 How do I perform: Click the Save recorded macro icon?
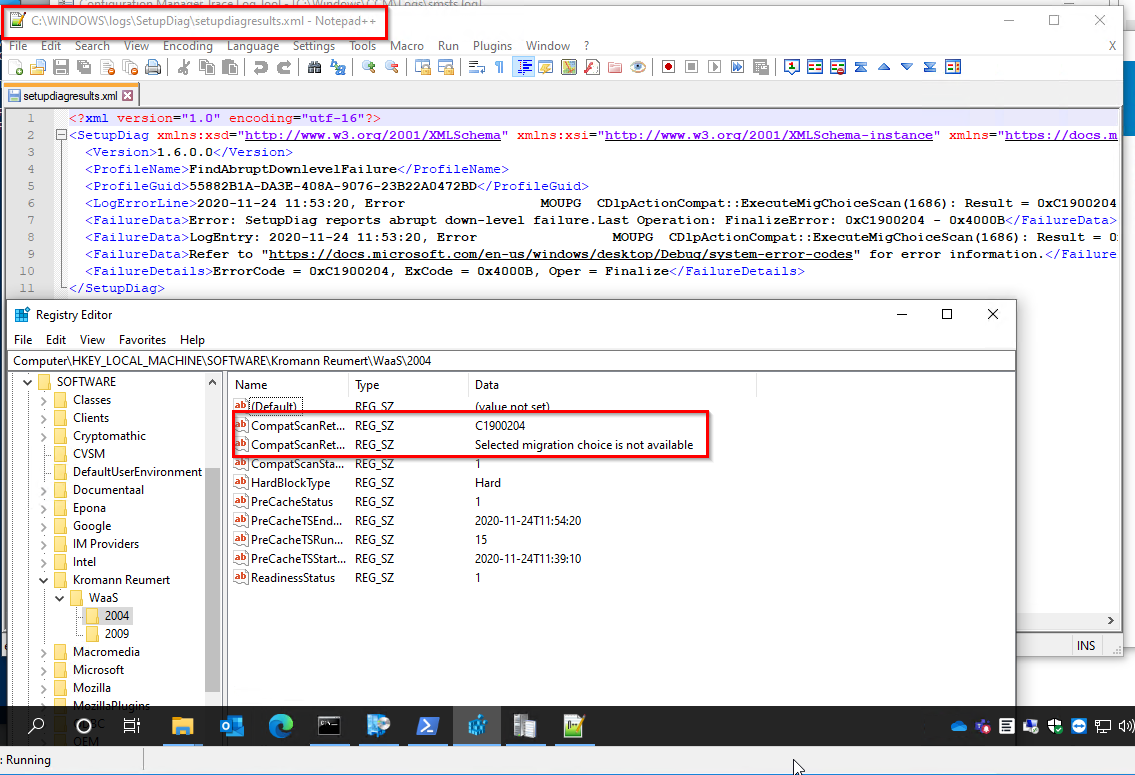click(760, 67)
